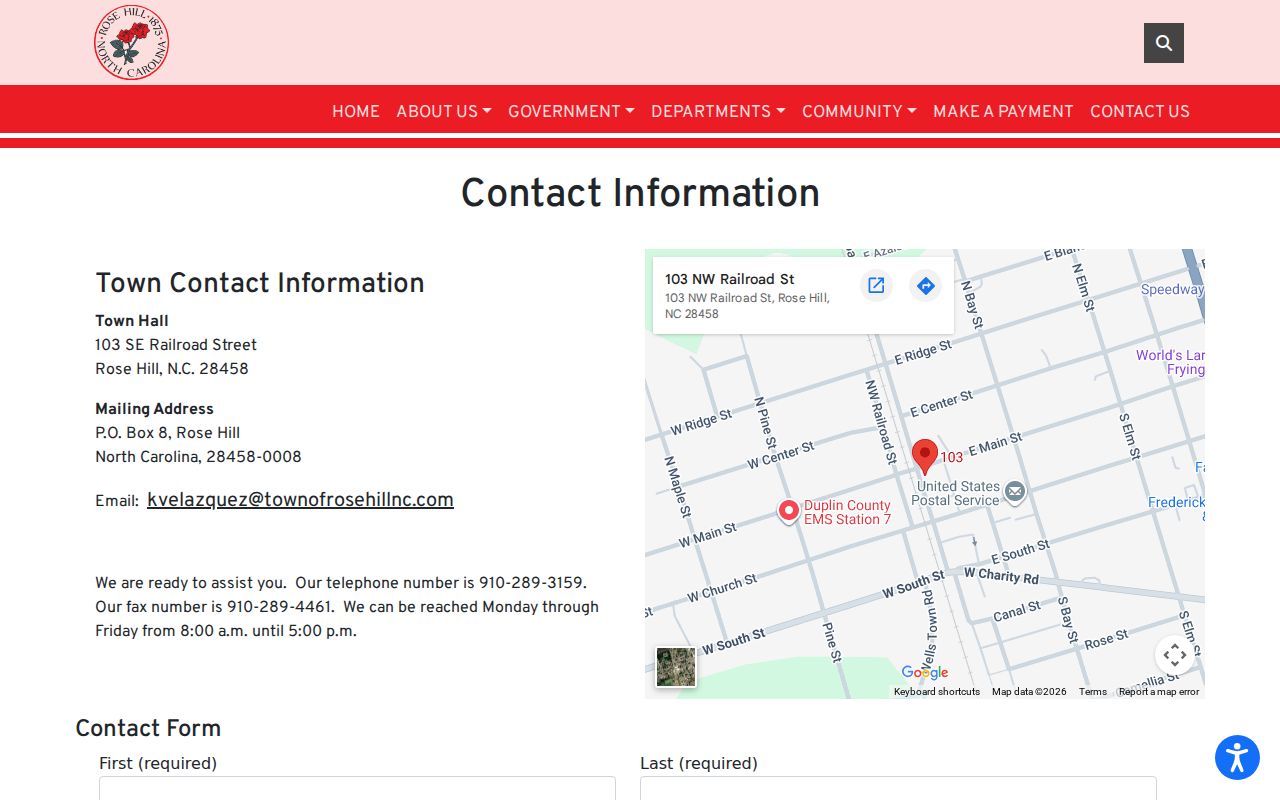Open the Make a Payment page
The width and height of the screenshot is (1280, 800).
[1003, 111]
